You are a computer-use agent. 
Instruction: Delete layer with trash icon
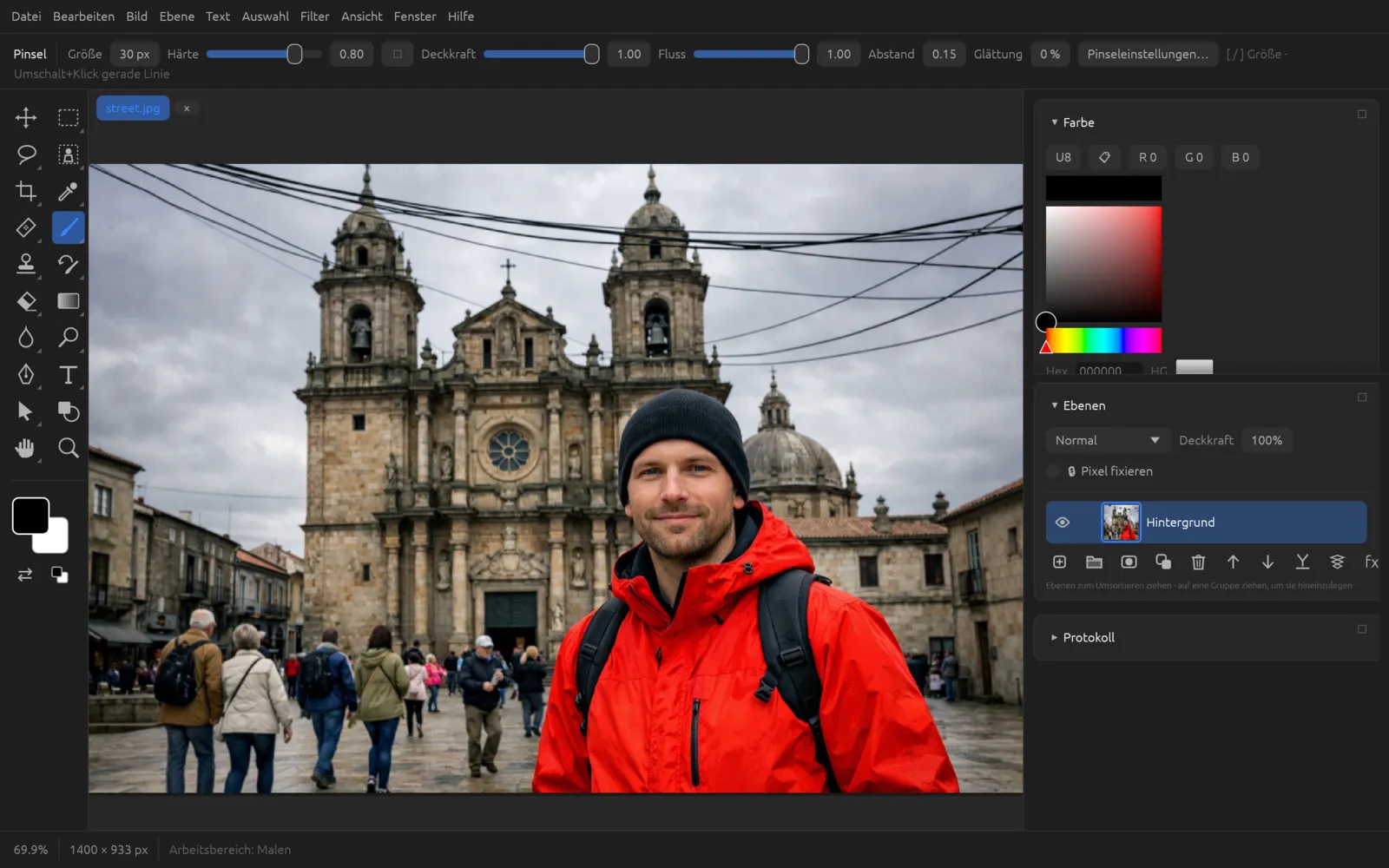tap(1198, 562)
